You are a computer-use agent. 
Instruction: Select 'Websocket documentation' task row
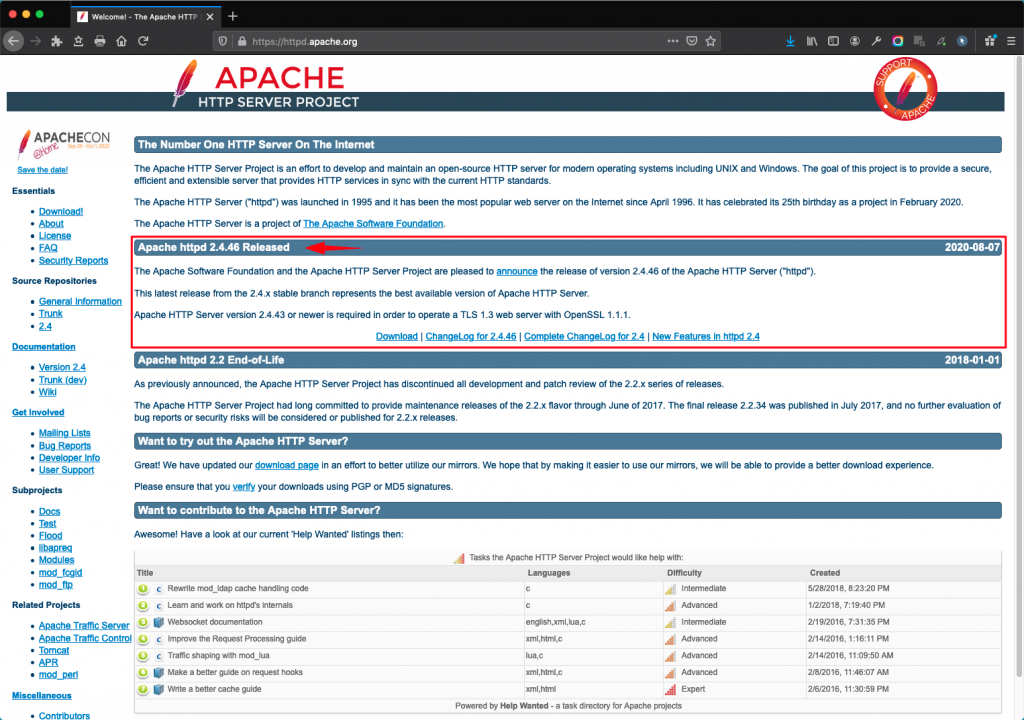pyautogui.click(x=568, y=622)
